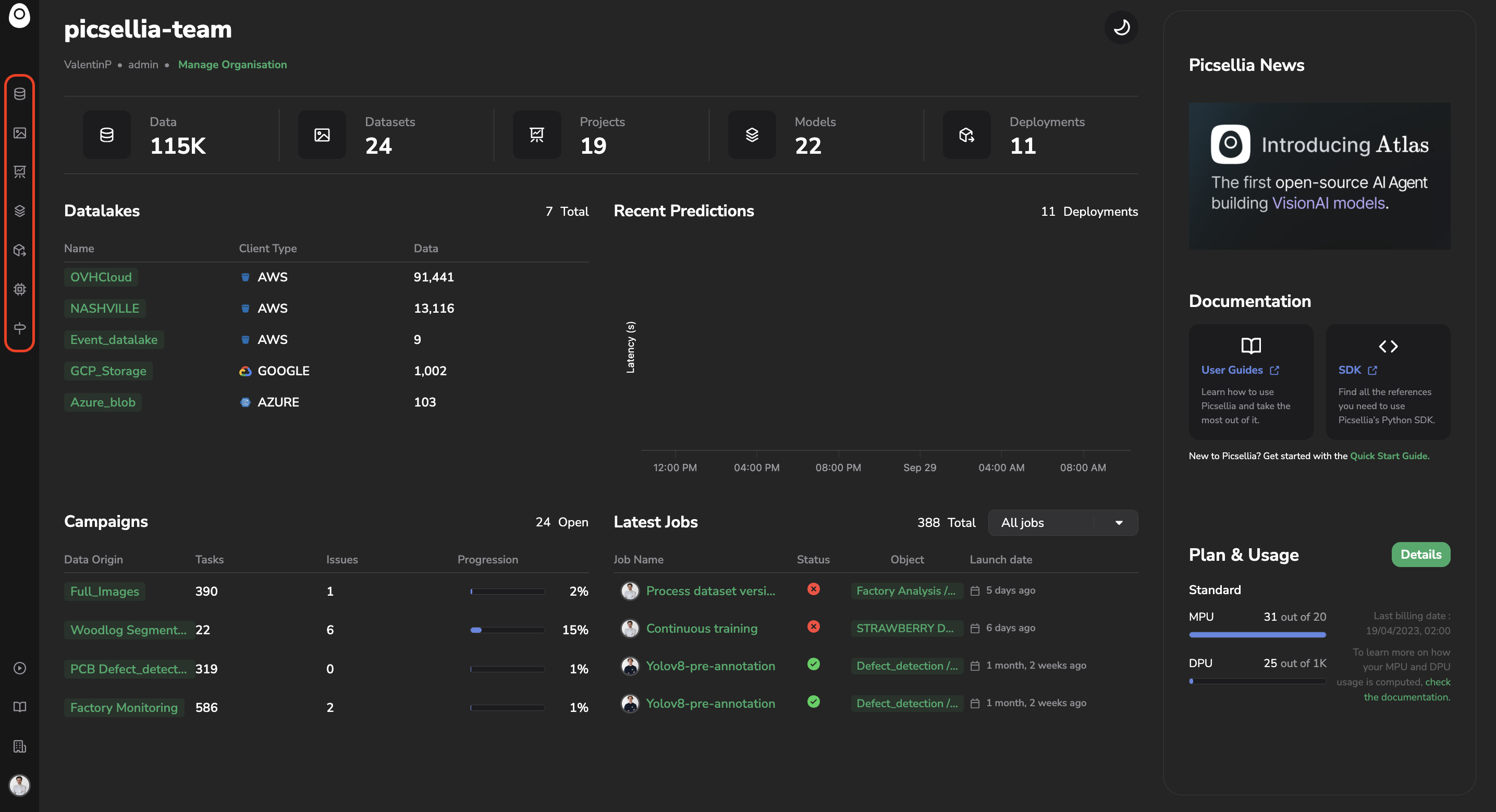The height and width of the screenshot is (812, 1496).
Task: Open the organisation building icon in the sidebar
Action: click(20, 746)
